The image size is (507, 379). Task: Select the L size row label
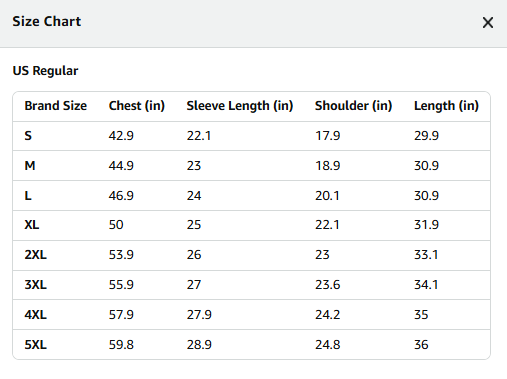[x=28, y=195]
